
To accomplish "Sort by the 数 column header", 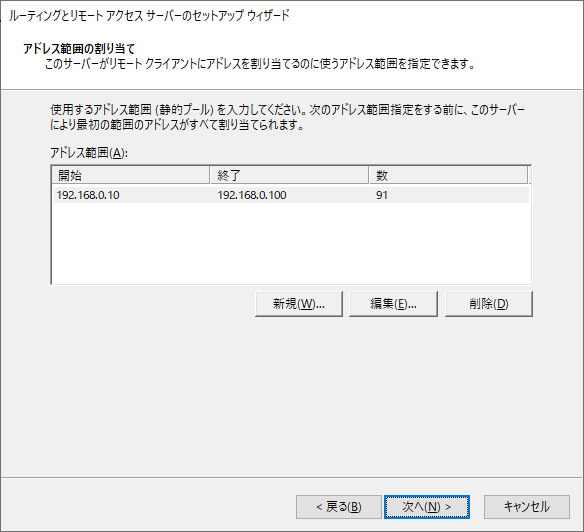I will point(448,175).
